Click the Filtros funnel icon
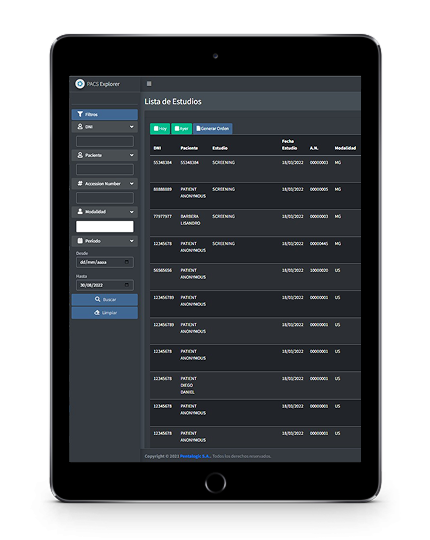The width and height of the screenshot is (430, 540). point(80,114)
